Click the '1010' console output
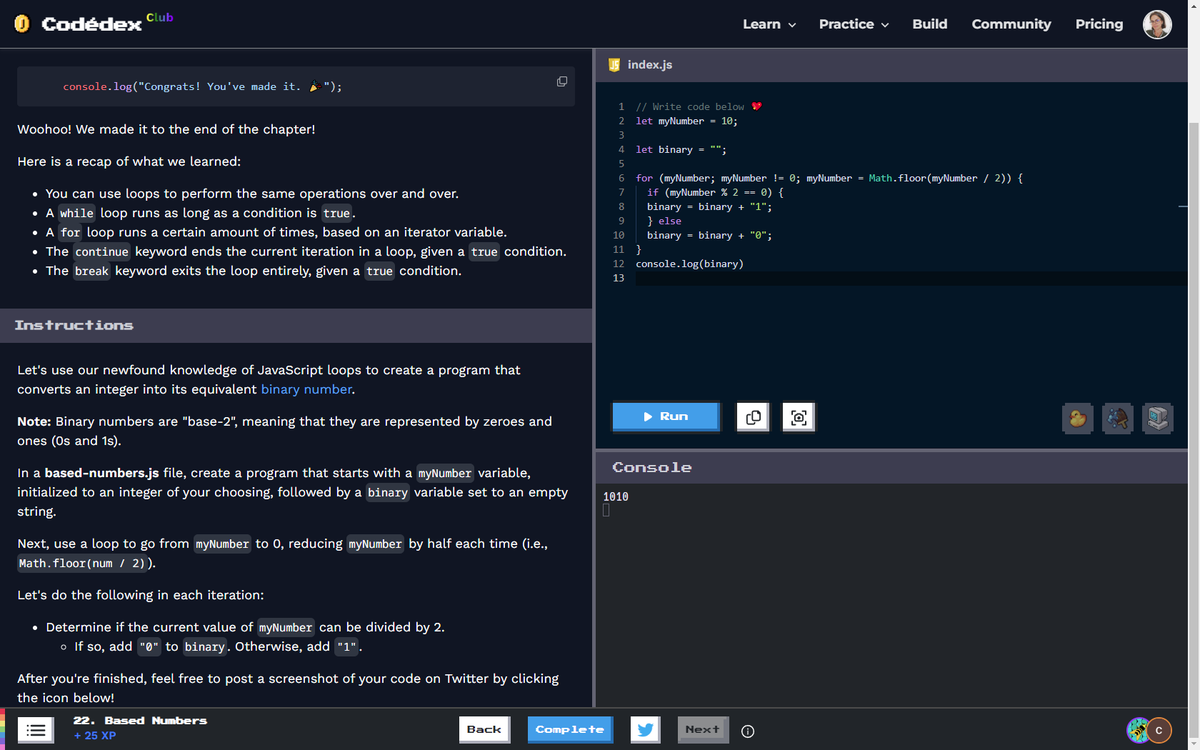 pyautogui.click(x=616, y=496)
